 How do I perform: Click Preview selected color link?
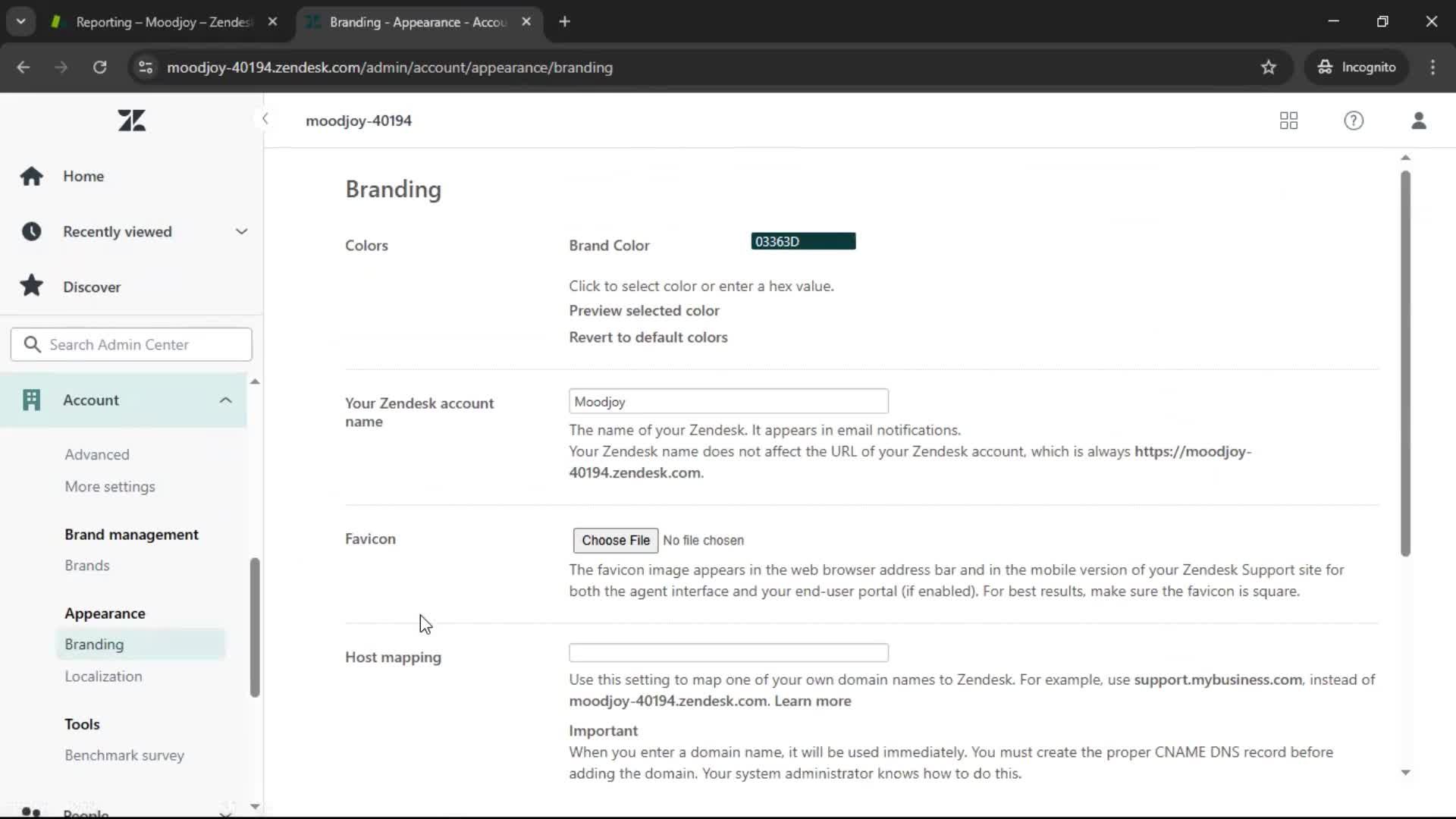click(x=644, y=310)
